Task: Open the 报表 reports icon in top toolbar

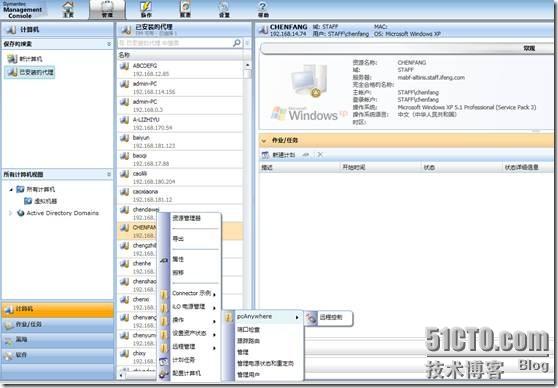Action: (x=185, y=9)
